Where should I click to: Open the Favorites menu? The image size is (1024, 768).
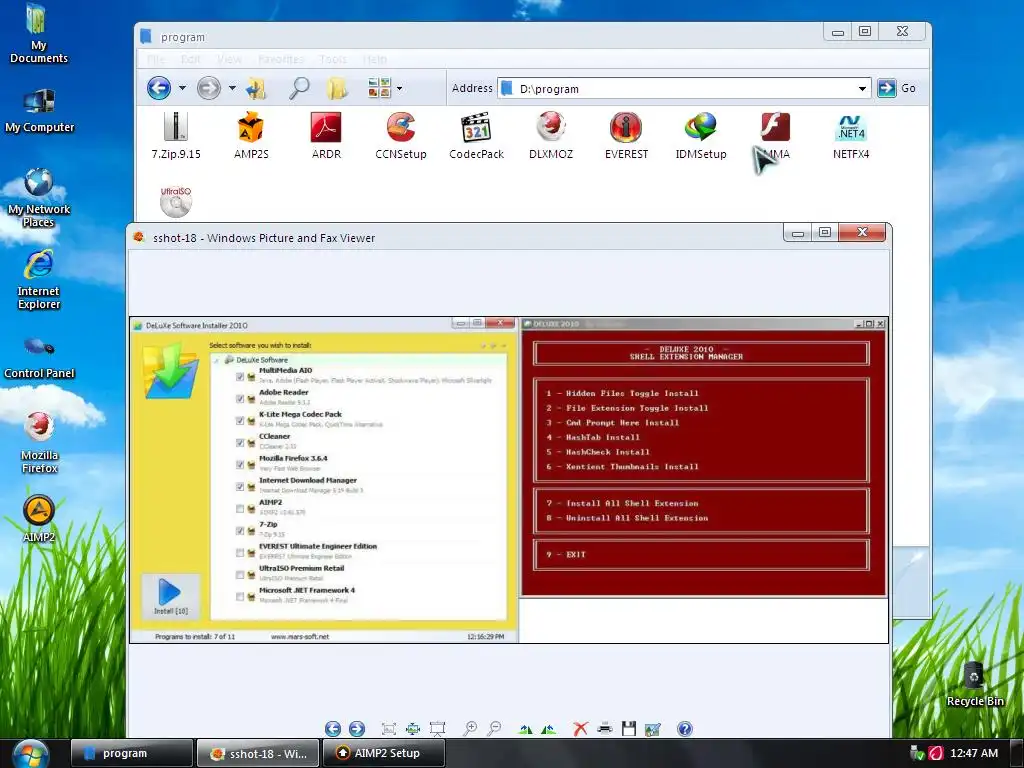coord(281,59)
